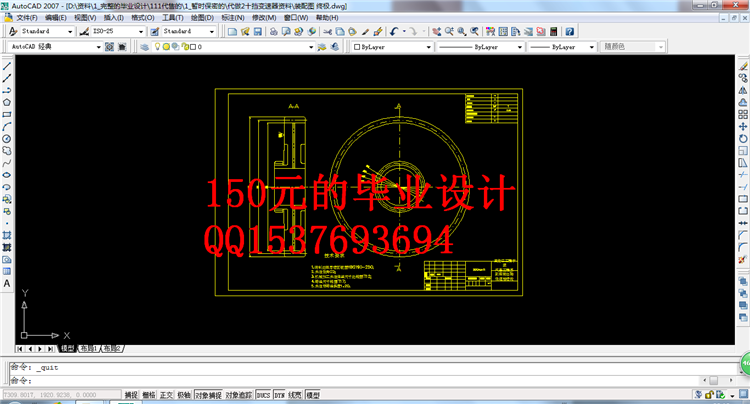Click the coordinates readout in status bar
750x404 pixels.
pyautogui.click(x=62, y=395)
